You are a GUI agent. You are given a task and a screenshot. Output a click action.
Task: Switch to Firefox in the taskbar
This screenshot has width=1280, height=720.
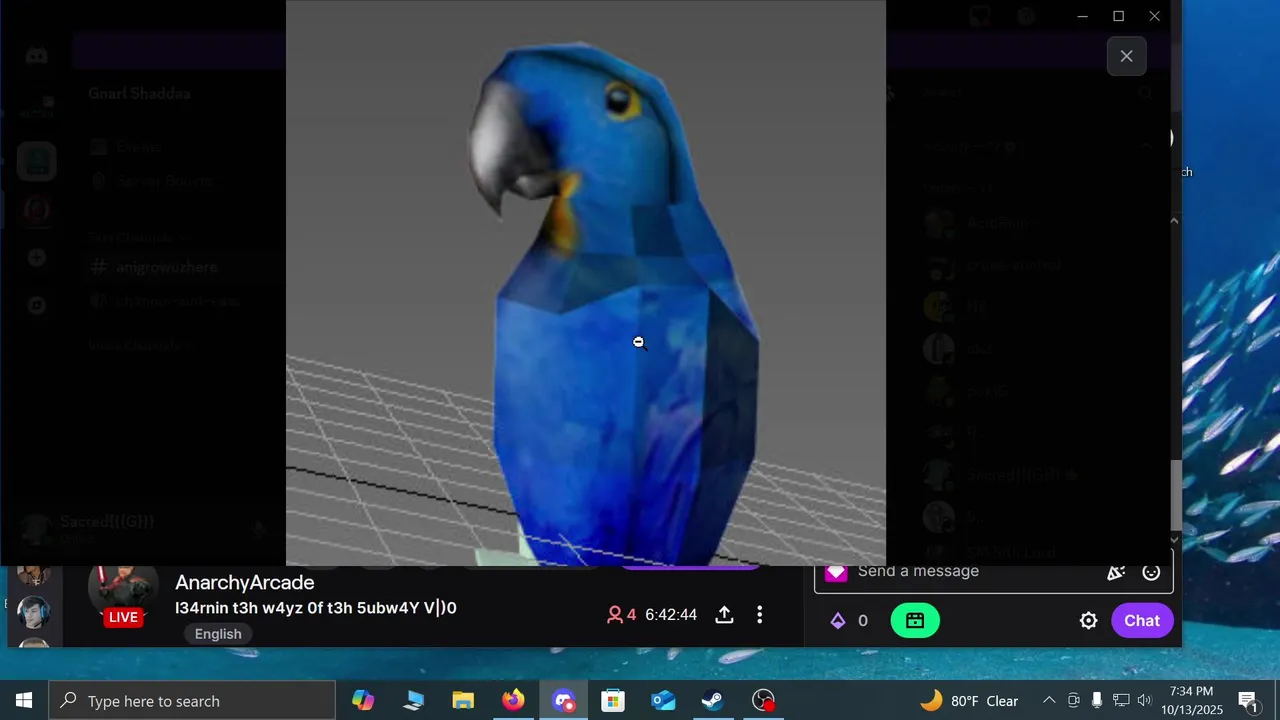click(x=513, y=701)
